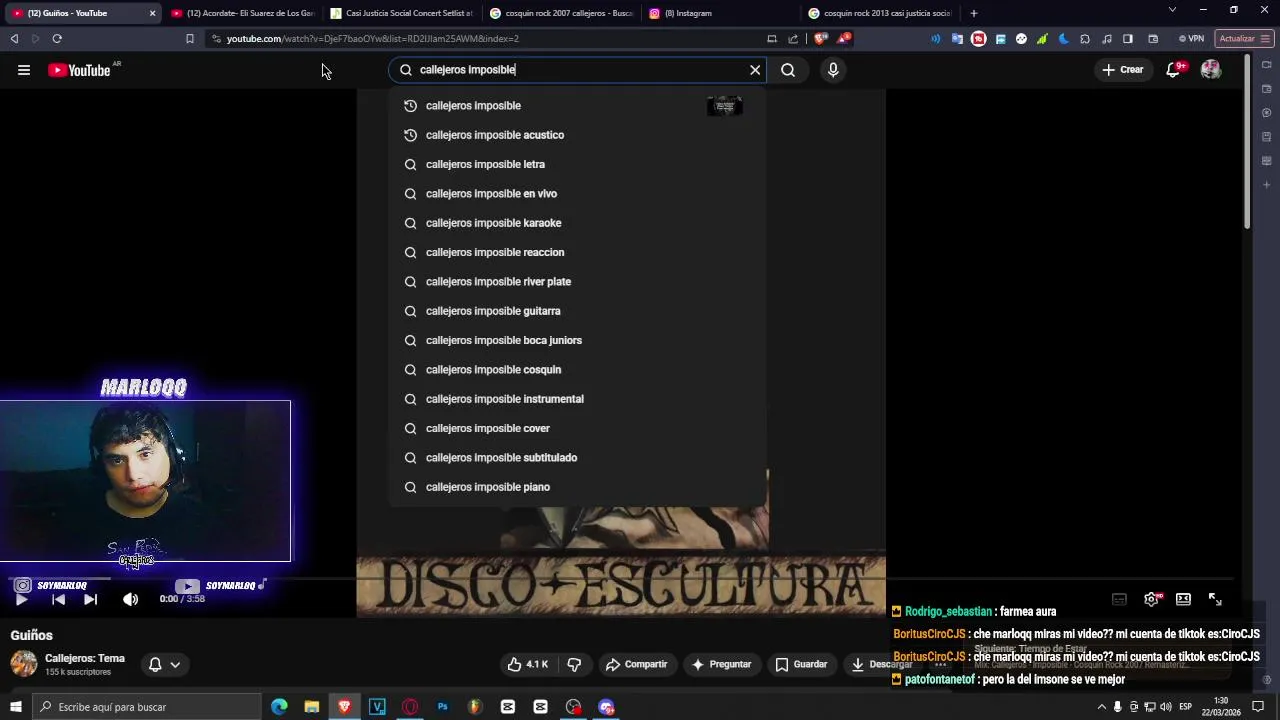Dislike the video
The width and height of the screenshot is (1280, 720).
click(574, 664)
